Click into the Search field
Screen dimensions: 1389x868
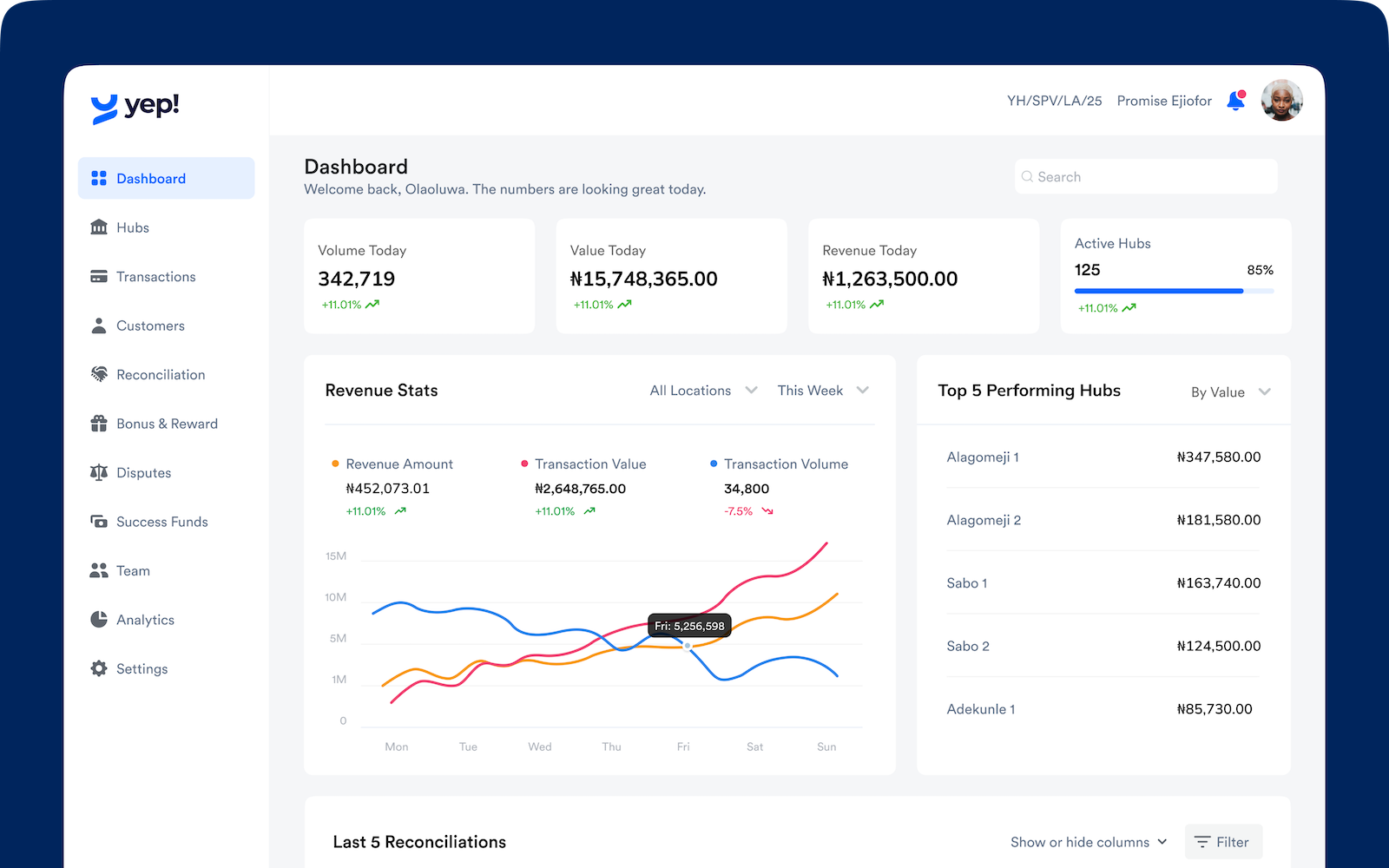point(1146,177)
